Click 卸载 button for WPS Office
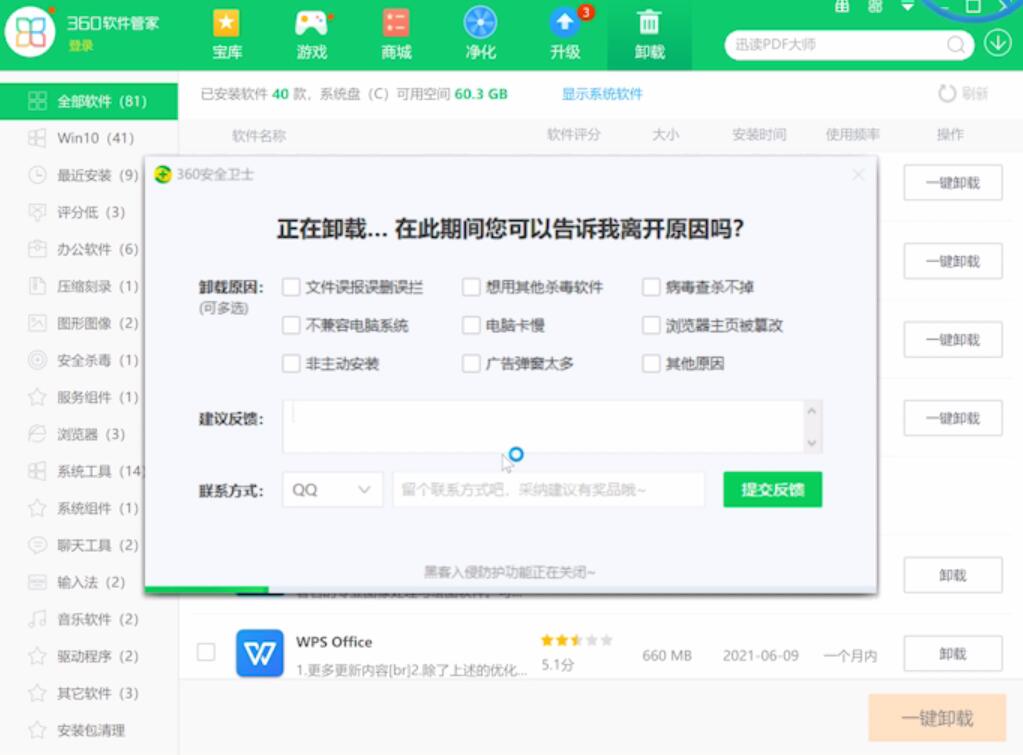 coord(953,653)
